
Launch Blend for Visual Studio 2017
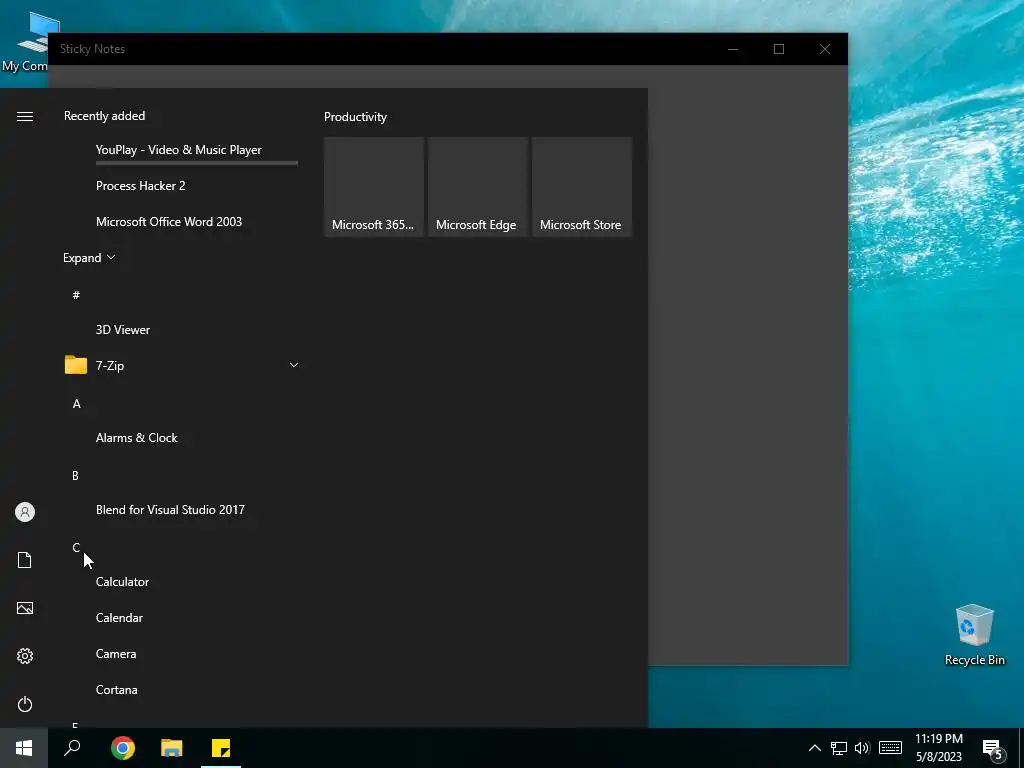(x=170, y=509)
